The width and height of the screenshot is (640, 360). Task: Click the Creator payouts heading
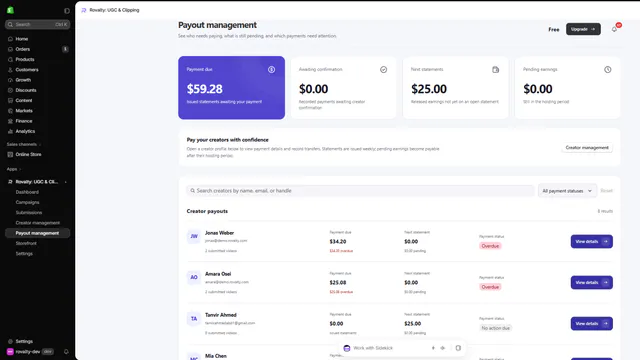click(207, 211)
